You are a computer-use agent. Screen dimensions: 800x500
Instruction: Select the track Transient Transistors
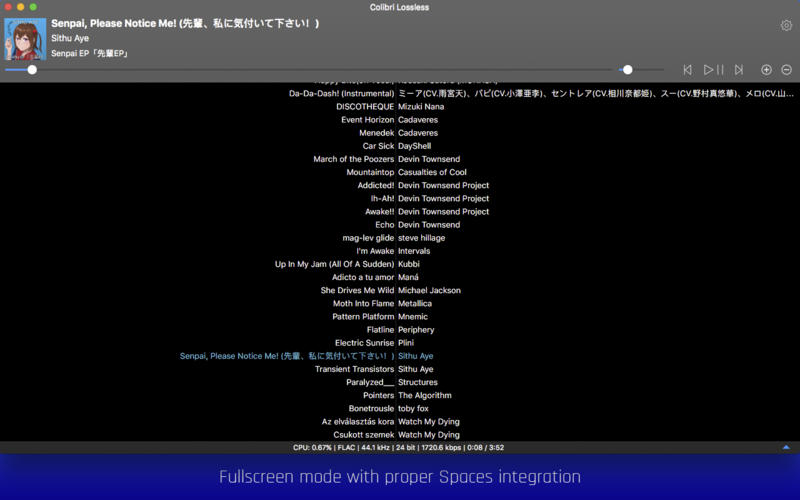pyautogui.click(x=354, y=369)
